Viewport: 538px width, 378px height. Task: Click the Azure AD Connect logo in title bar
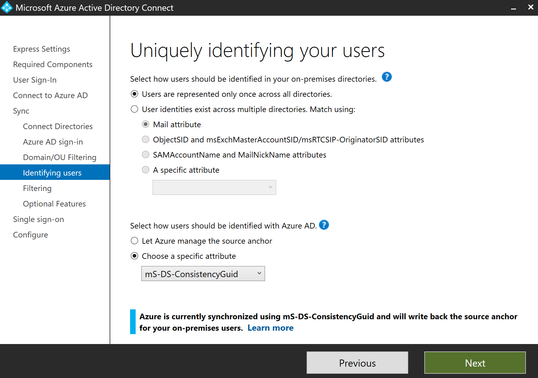[7, 7]
